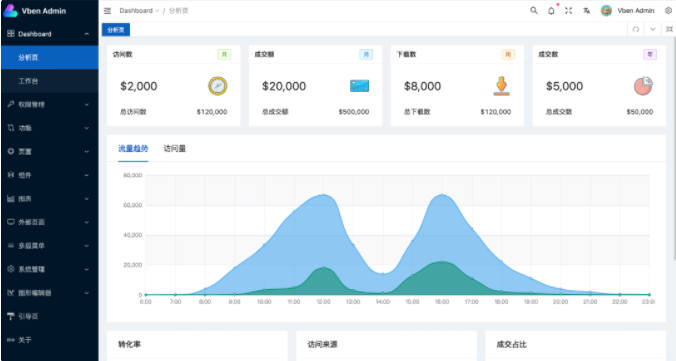
Task: Expand the 权限管理 sidebar menu
Action: click(49, 104)
